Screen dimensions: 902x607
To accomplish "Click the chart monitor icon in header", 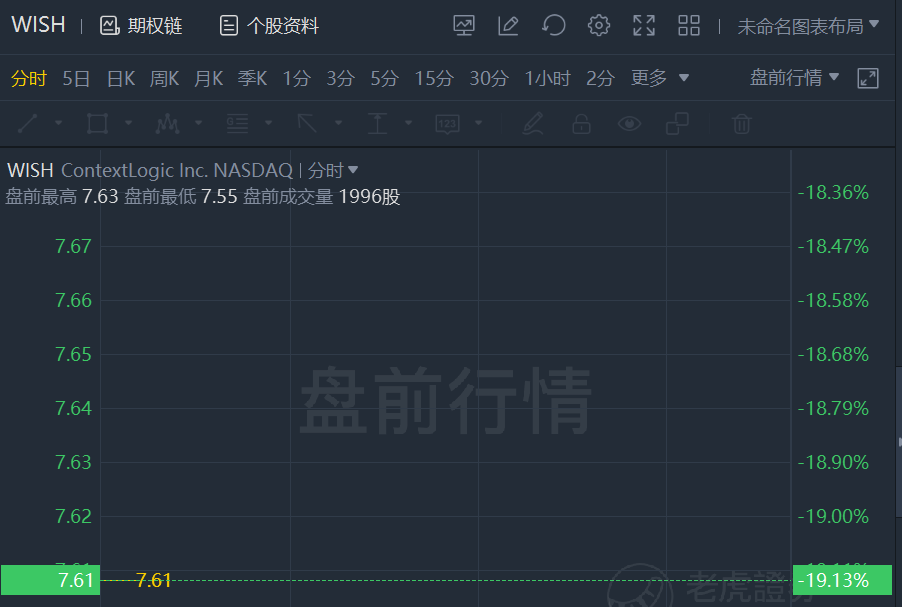I will coord(464,26).
